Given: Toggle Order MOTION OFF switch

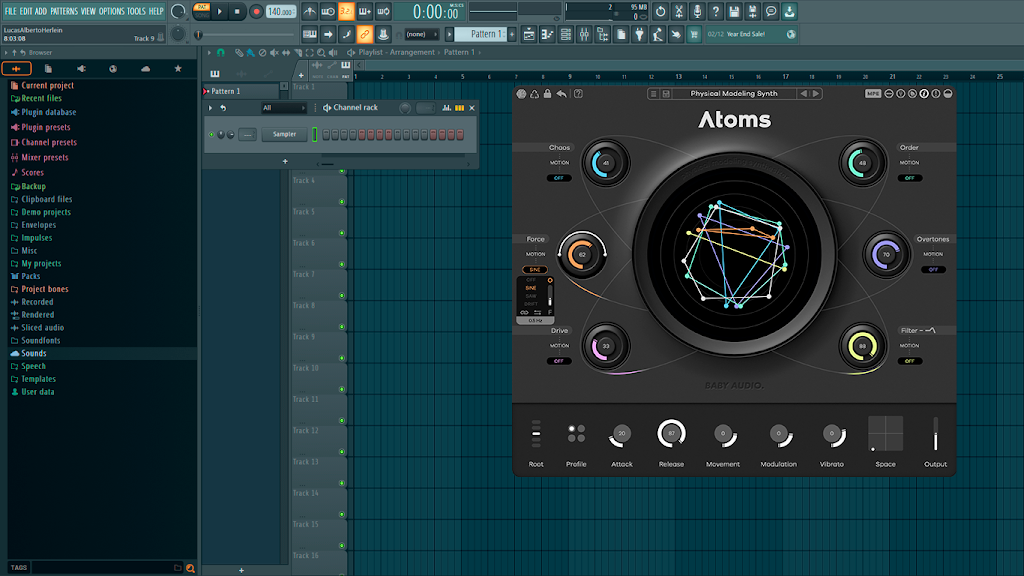Looking at the screenshot, I should [910, 178].
